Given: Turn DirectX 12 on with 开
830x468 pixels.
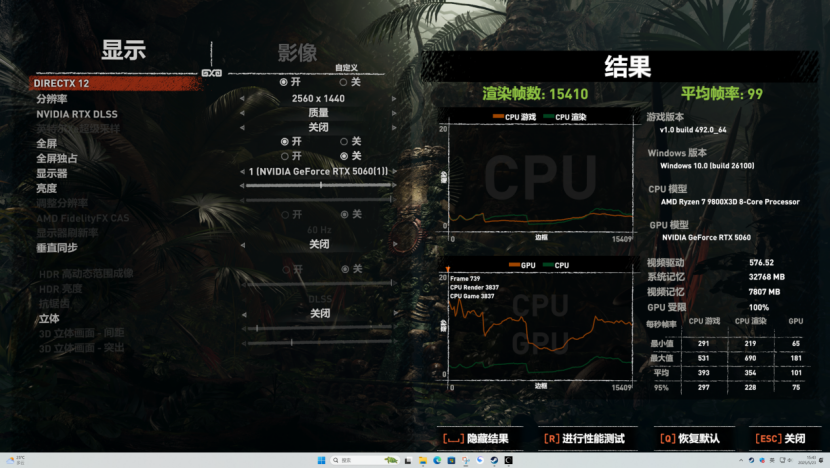Looking at the screenshot, I should [x=290, y=82].
